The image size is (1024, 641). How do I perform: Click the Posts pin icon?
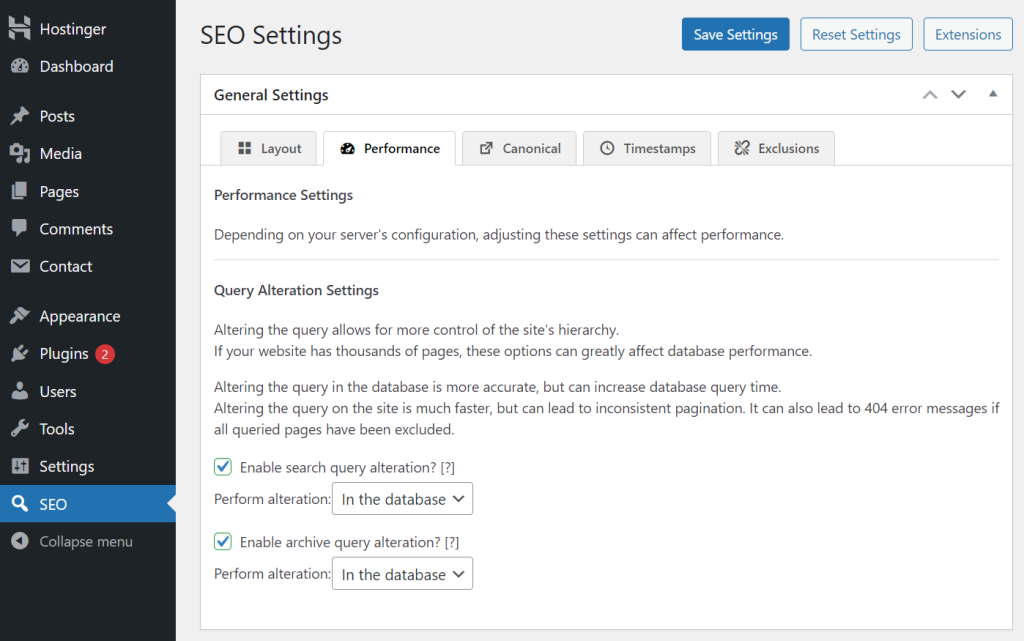click(x=22, y=116)
